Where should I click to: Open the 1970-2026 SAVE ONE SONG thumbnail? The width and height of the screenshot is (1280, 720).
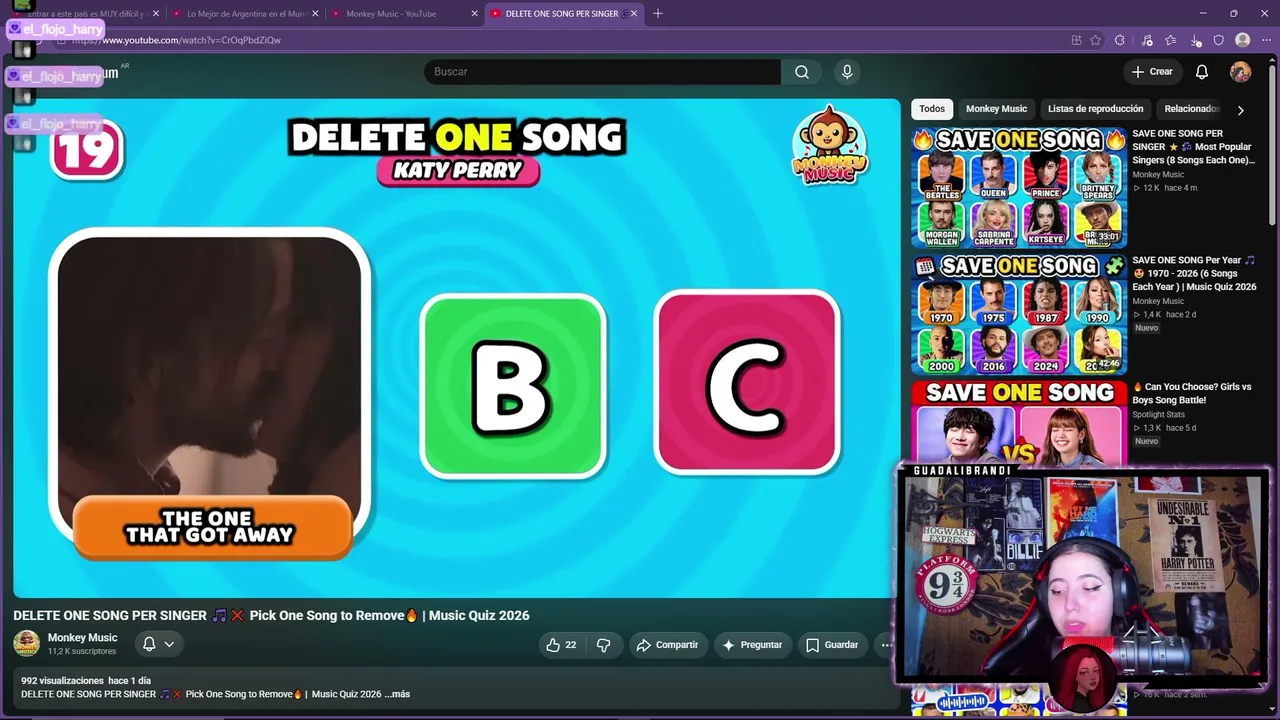[1019, 314]
